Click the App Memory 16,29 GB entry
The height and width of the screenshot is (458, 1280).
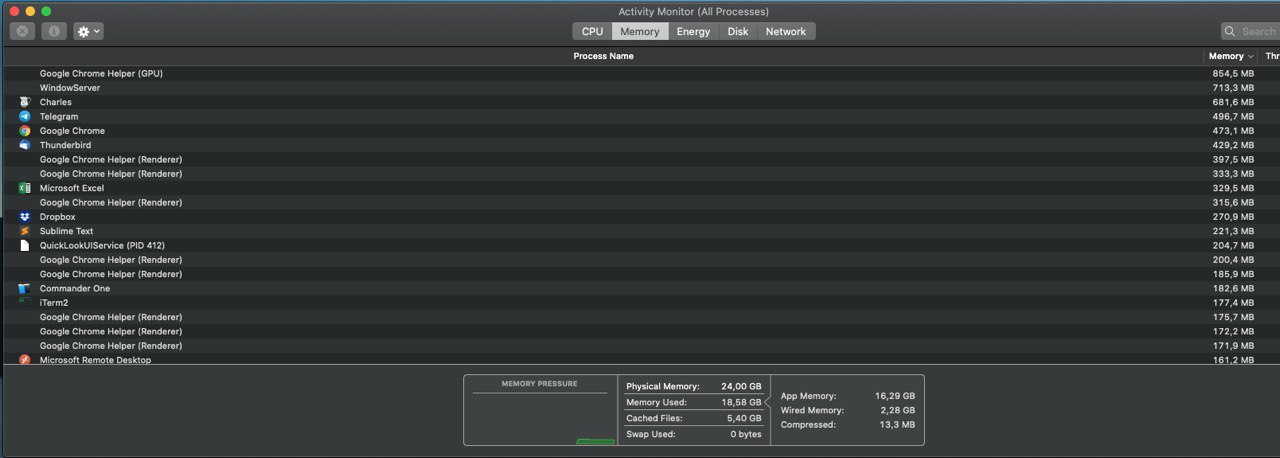click(848, 396)
